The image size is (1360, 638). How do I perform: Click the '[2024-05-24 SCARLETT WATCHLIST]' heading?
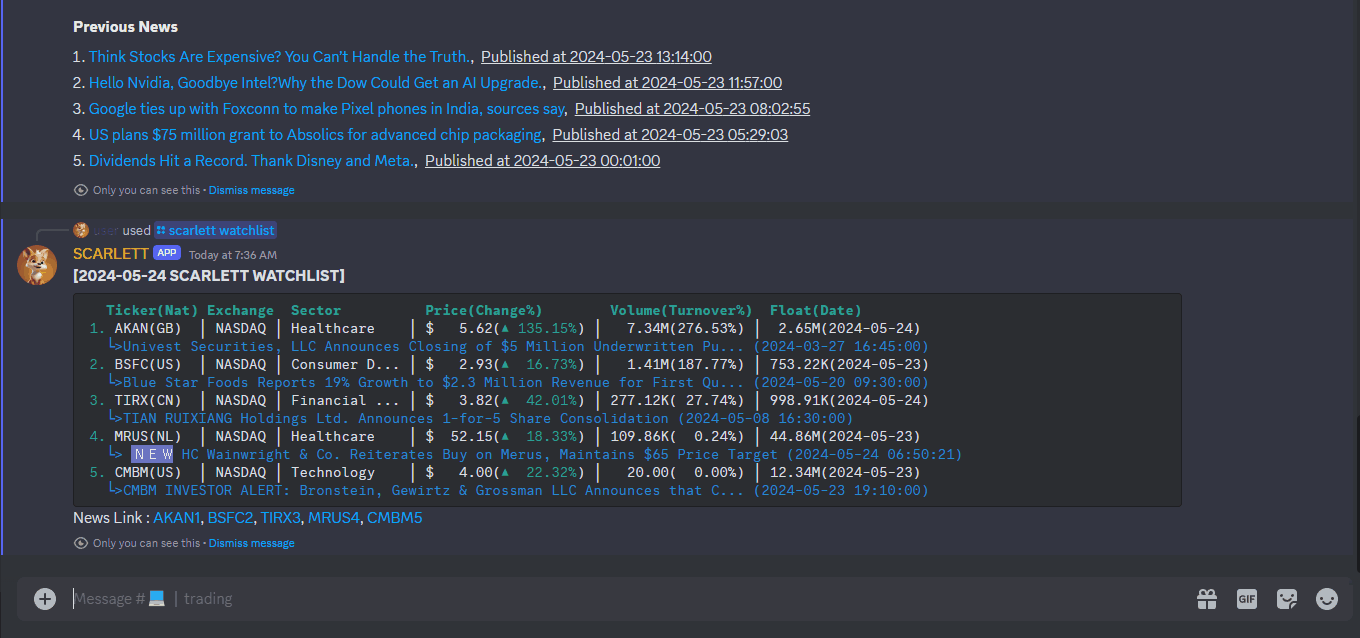209,275
